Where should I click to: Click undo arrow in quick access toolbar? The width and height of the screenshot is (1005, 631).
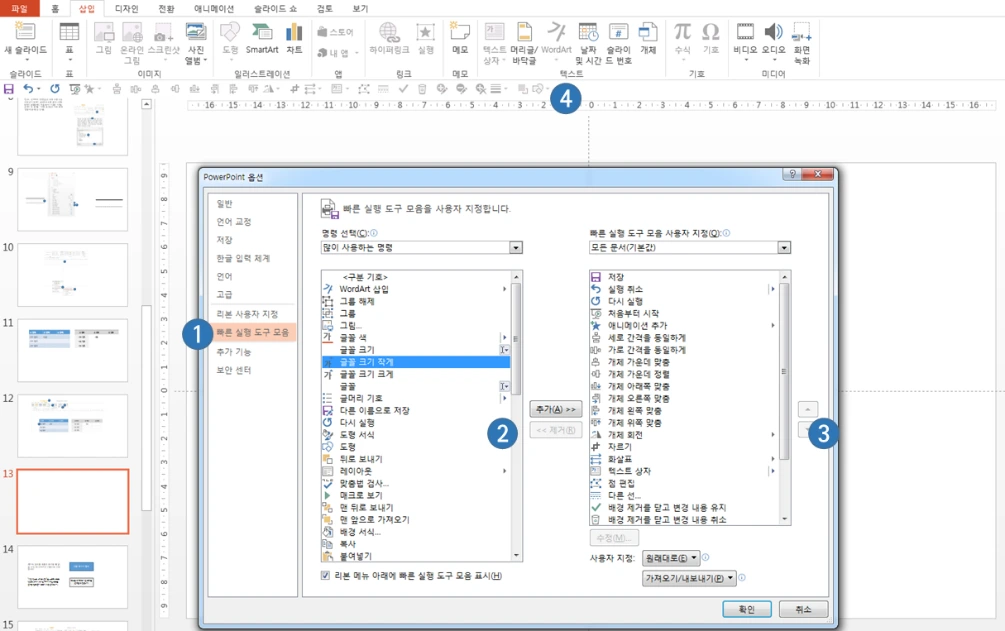pyautogui.click(x=28, y=88)
